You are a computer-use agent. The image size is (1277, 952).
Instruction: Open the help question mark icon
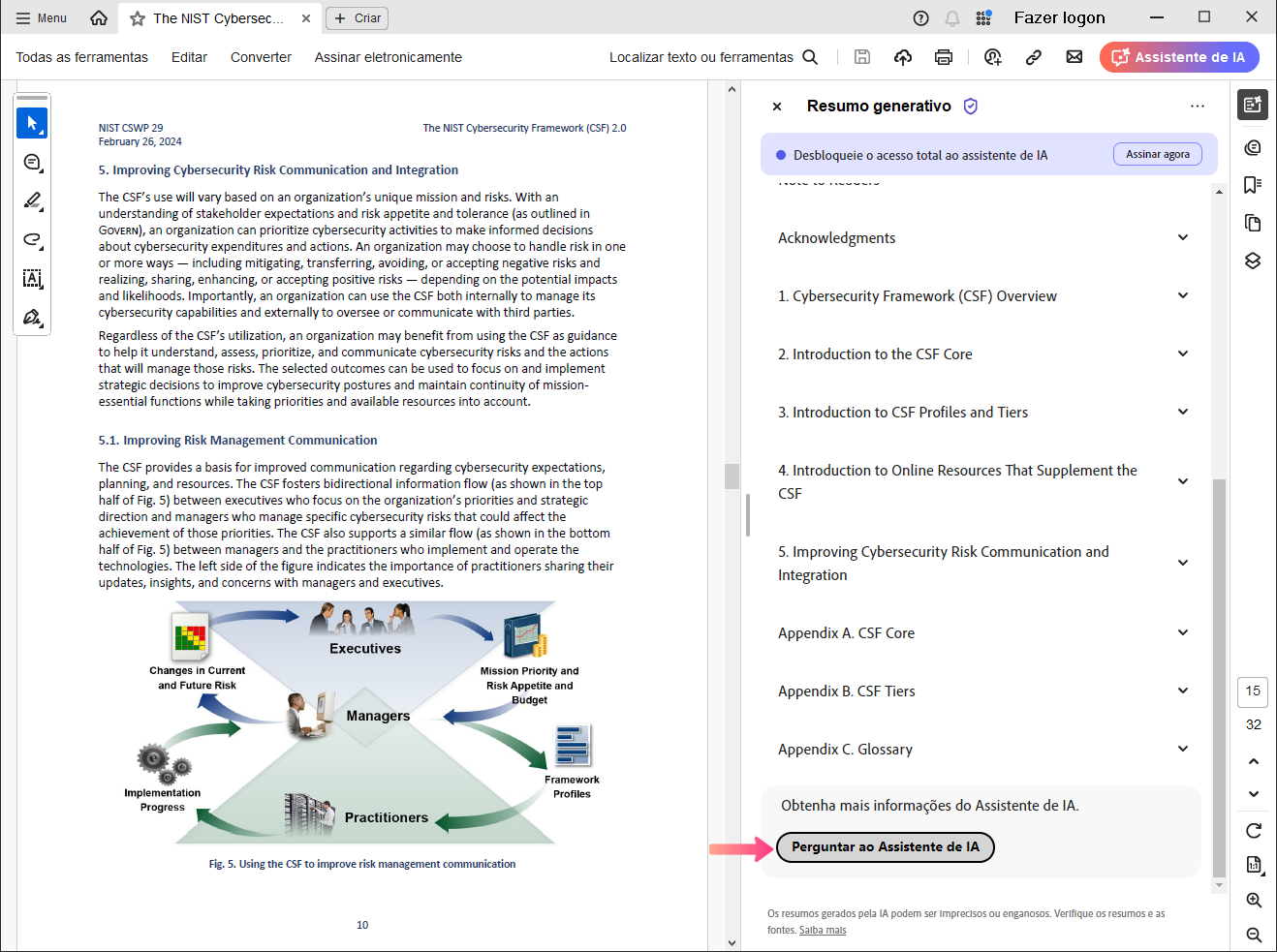920,17
